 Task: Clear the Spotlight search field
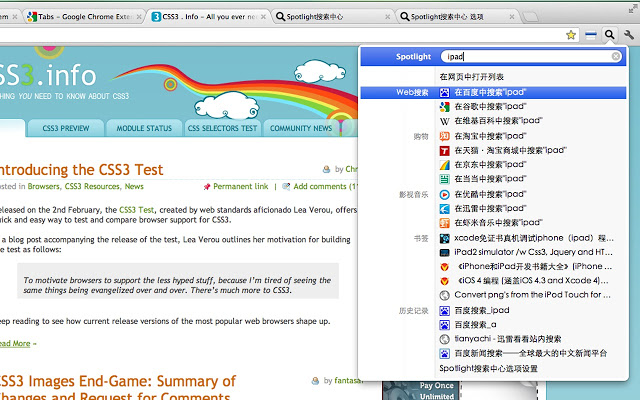pyautogui.click(x=616, y=56)
